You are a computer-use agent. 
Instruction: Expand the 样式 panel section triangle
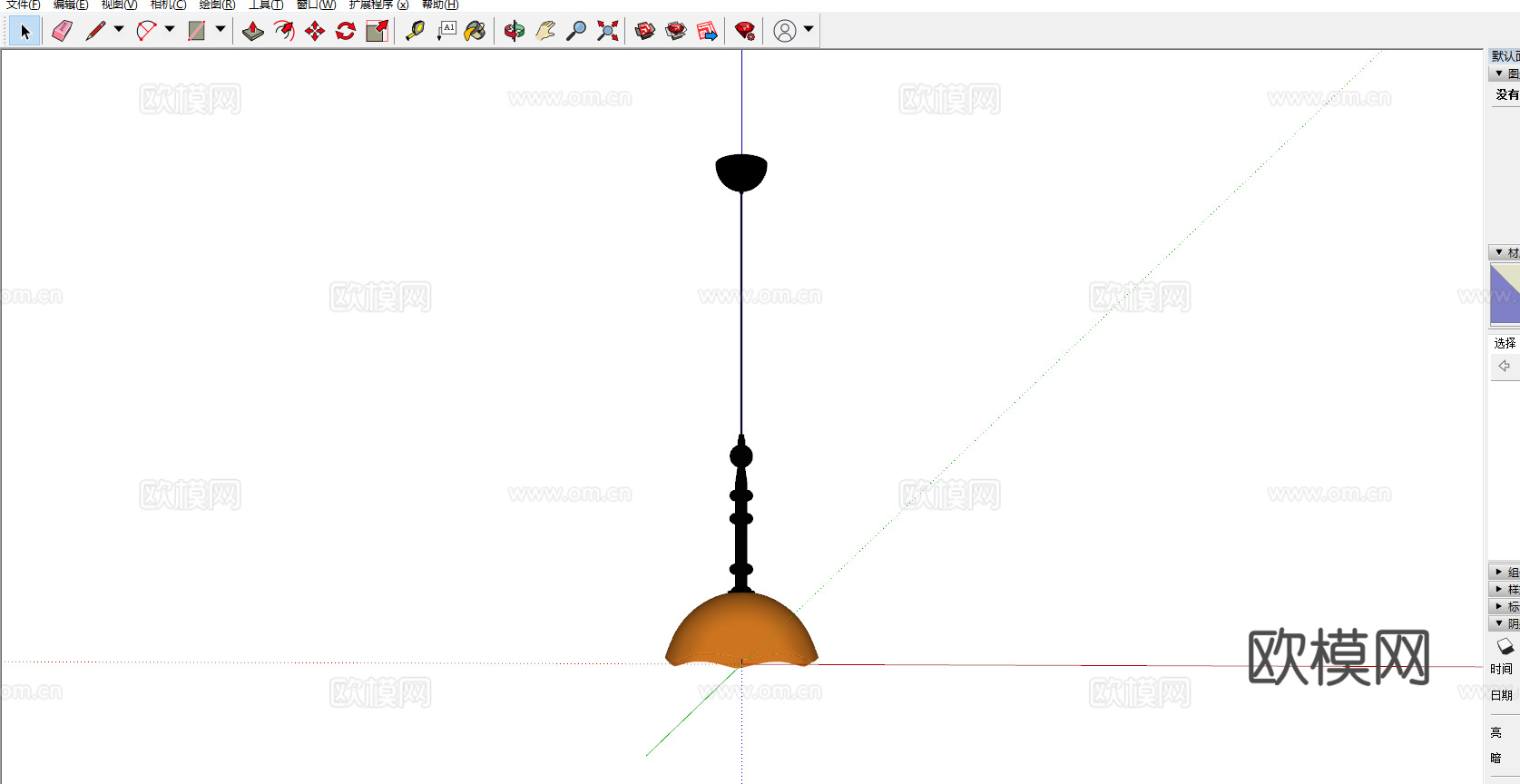(x=1499, y=589)
